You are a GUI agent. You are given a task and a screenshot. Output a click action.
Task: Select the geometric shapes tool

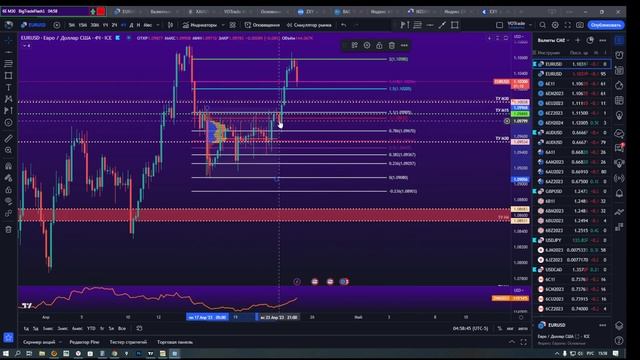(x=8, y=76)
